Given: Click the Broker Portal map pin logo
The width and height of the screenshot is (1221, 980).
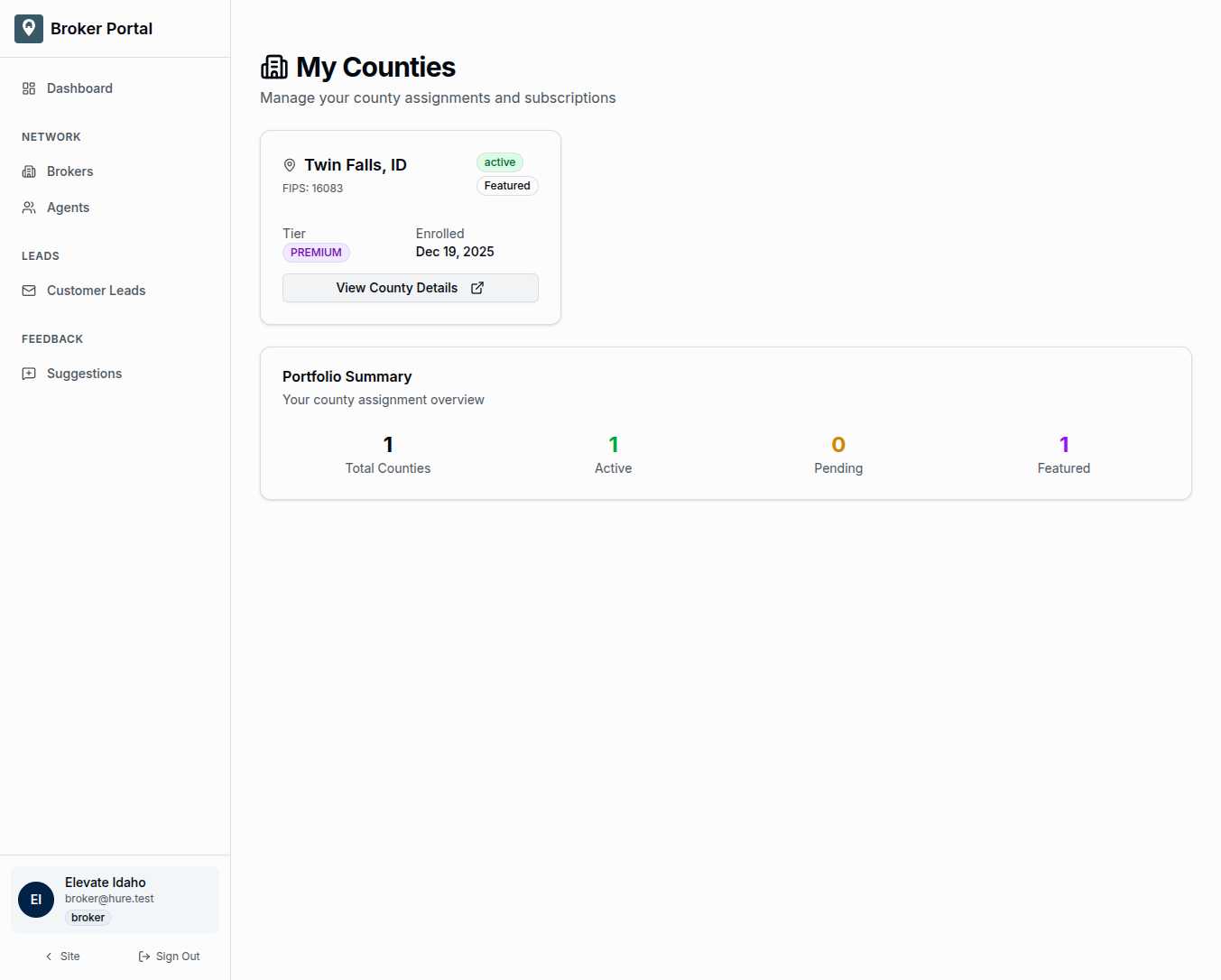Looking at the screenshot, I should coord(28,28).
